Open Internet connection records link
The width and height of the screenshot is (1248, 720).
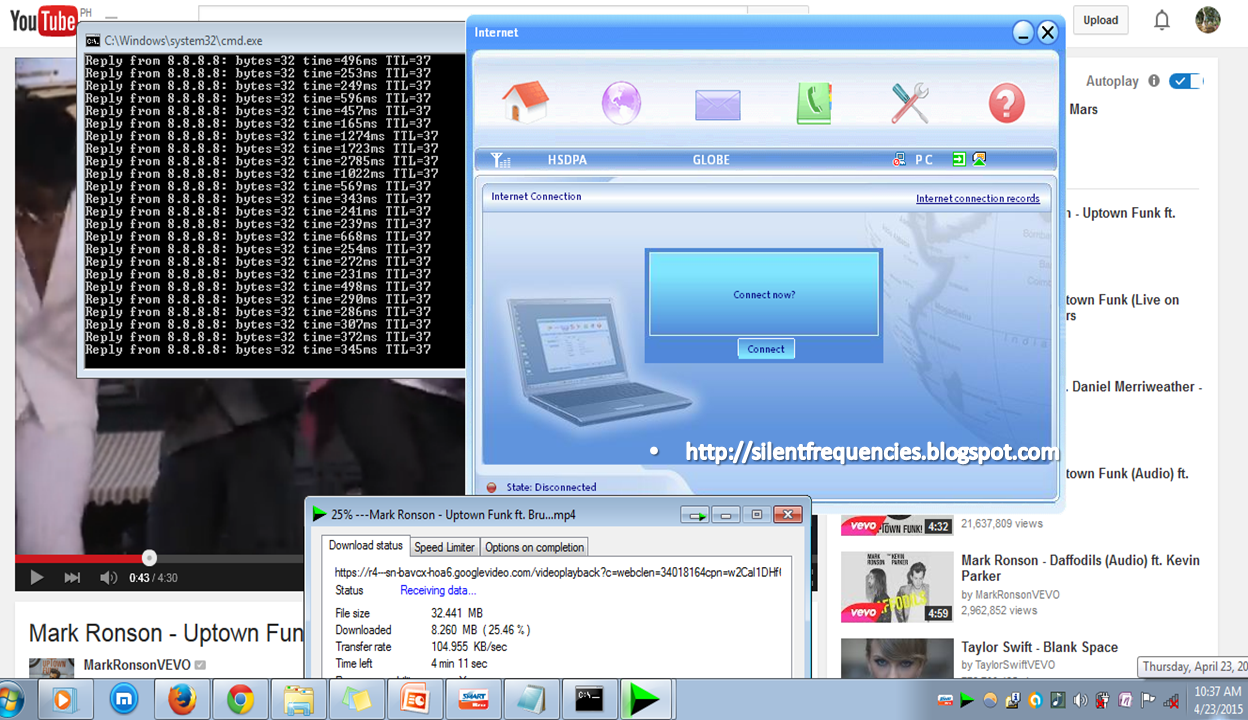pos(978,198)
